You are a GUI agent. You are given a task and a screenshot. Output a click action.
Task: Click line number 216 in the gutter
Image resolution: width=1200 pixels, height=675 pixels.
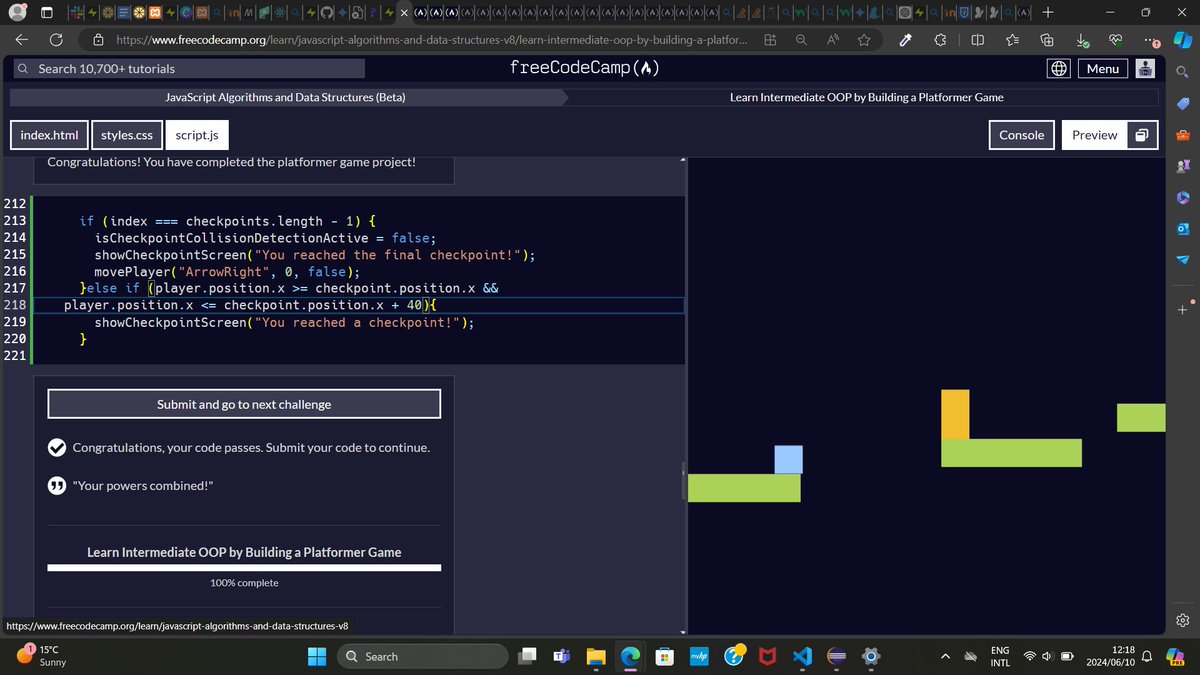[x=14, y=271]
